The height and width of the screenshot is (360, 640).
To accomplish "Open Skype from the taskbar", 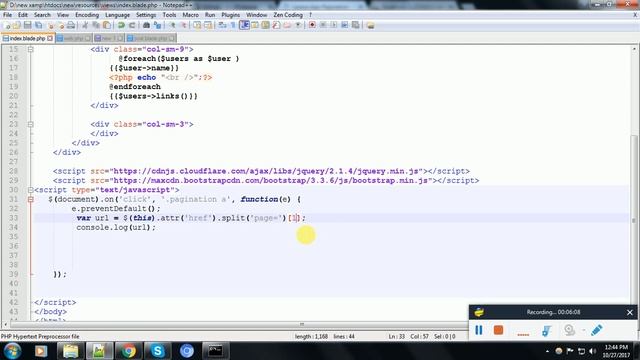I will [x=158, y=351].
